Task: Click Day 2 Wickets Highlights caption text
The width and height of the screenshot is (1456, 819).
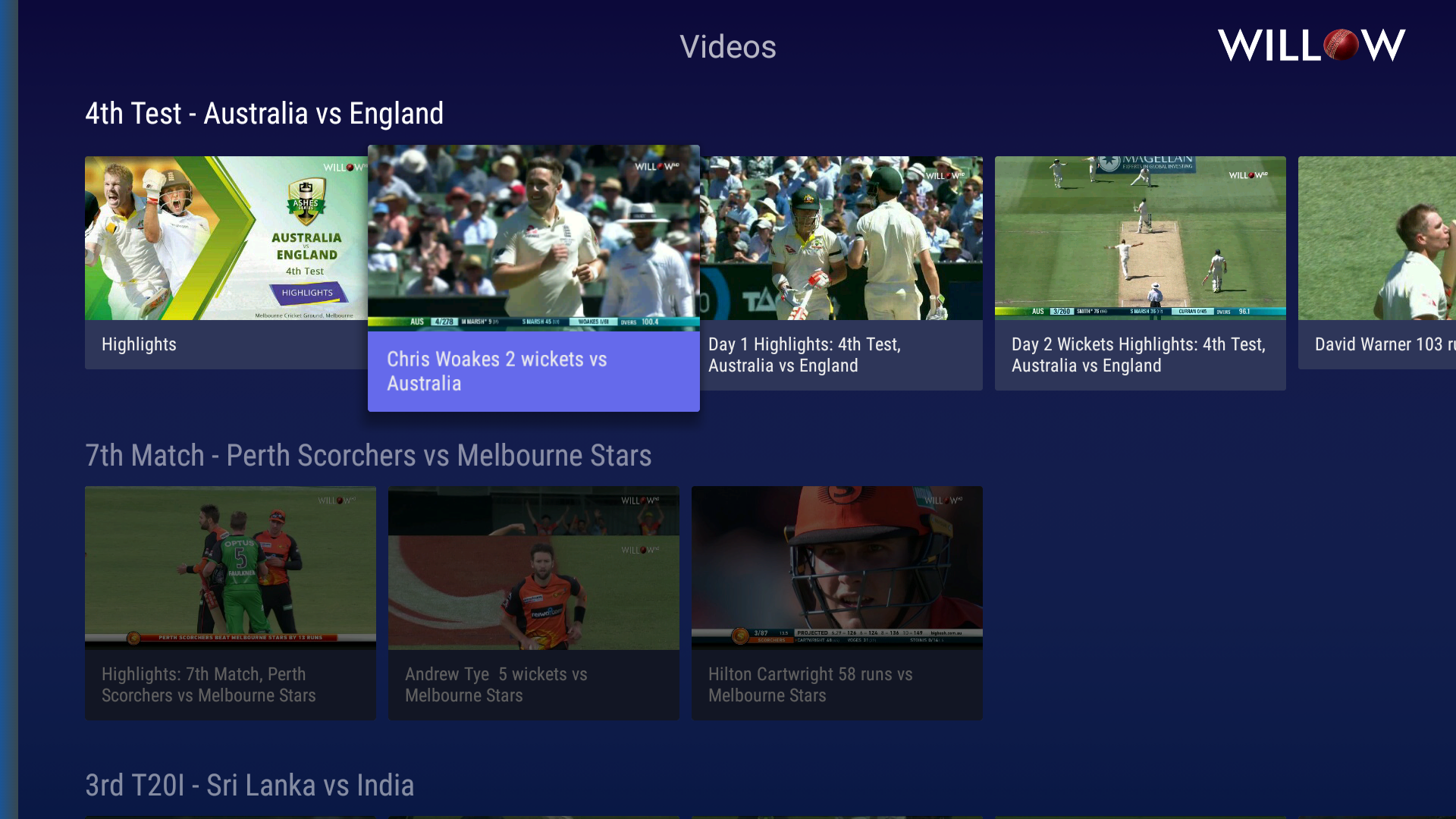Action: [x=1138, y=355]
